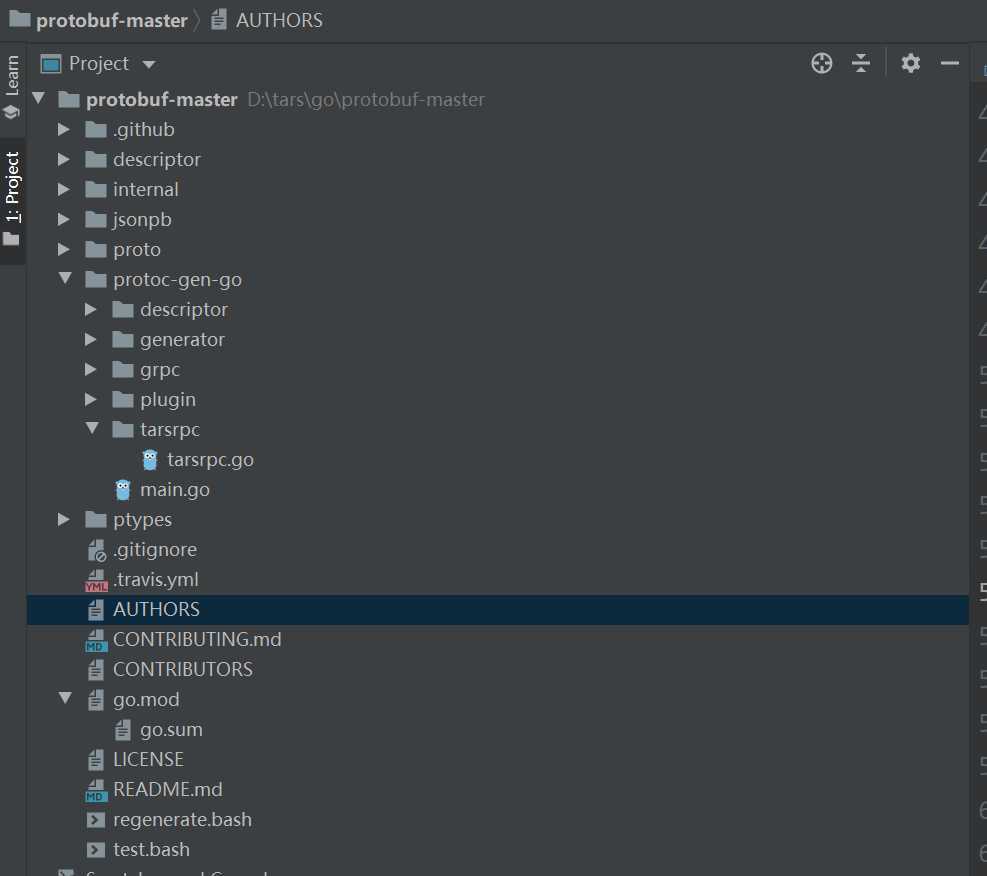Viewport: 987px width, 876px height.
Task: Select CONTRIBUTING.md file name
Action: tap(197, 639)
